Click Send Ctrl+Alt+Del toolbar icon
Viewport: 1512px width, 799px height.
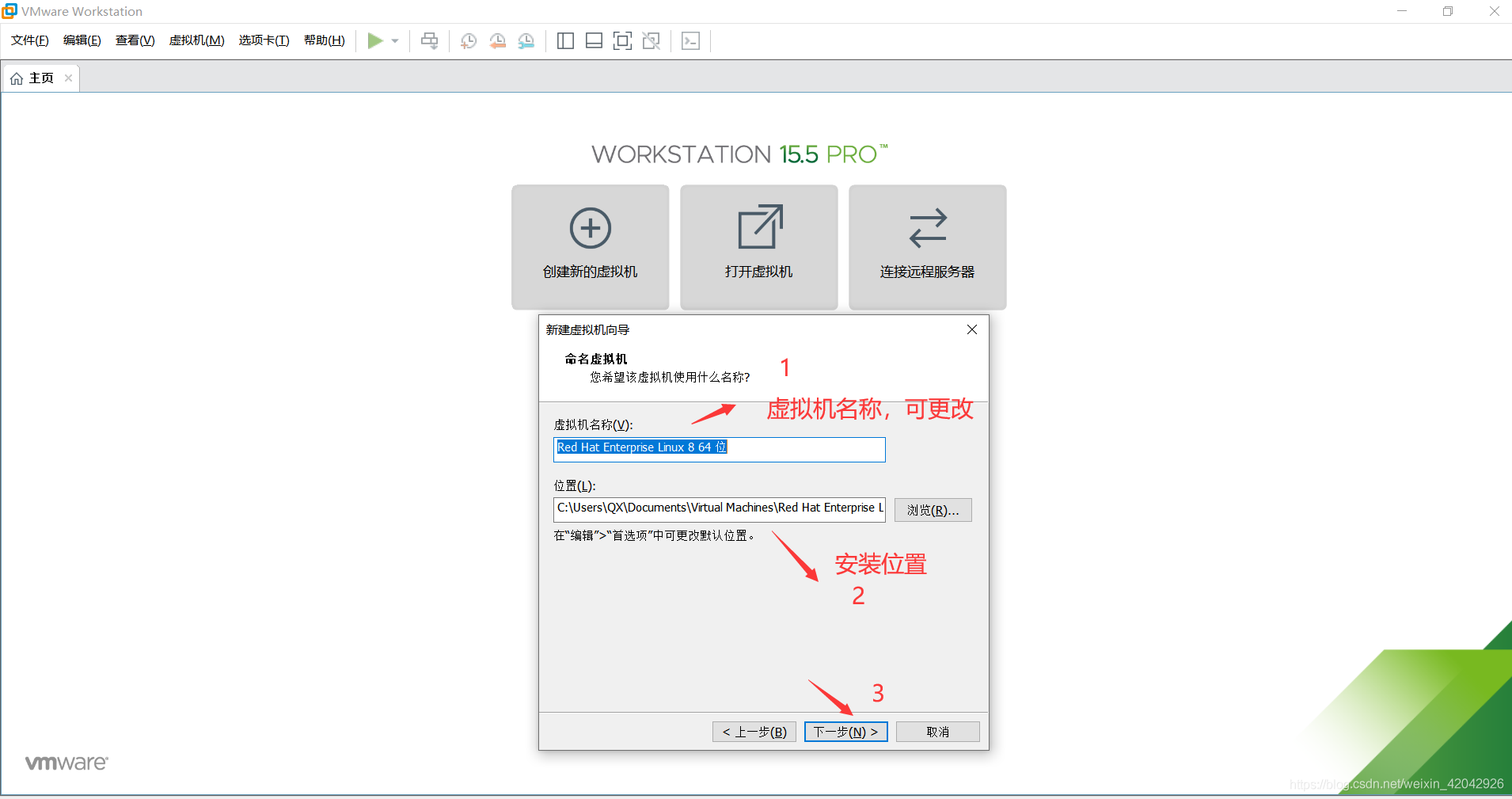pos(430,41)
